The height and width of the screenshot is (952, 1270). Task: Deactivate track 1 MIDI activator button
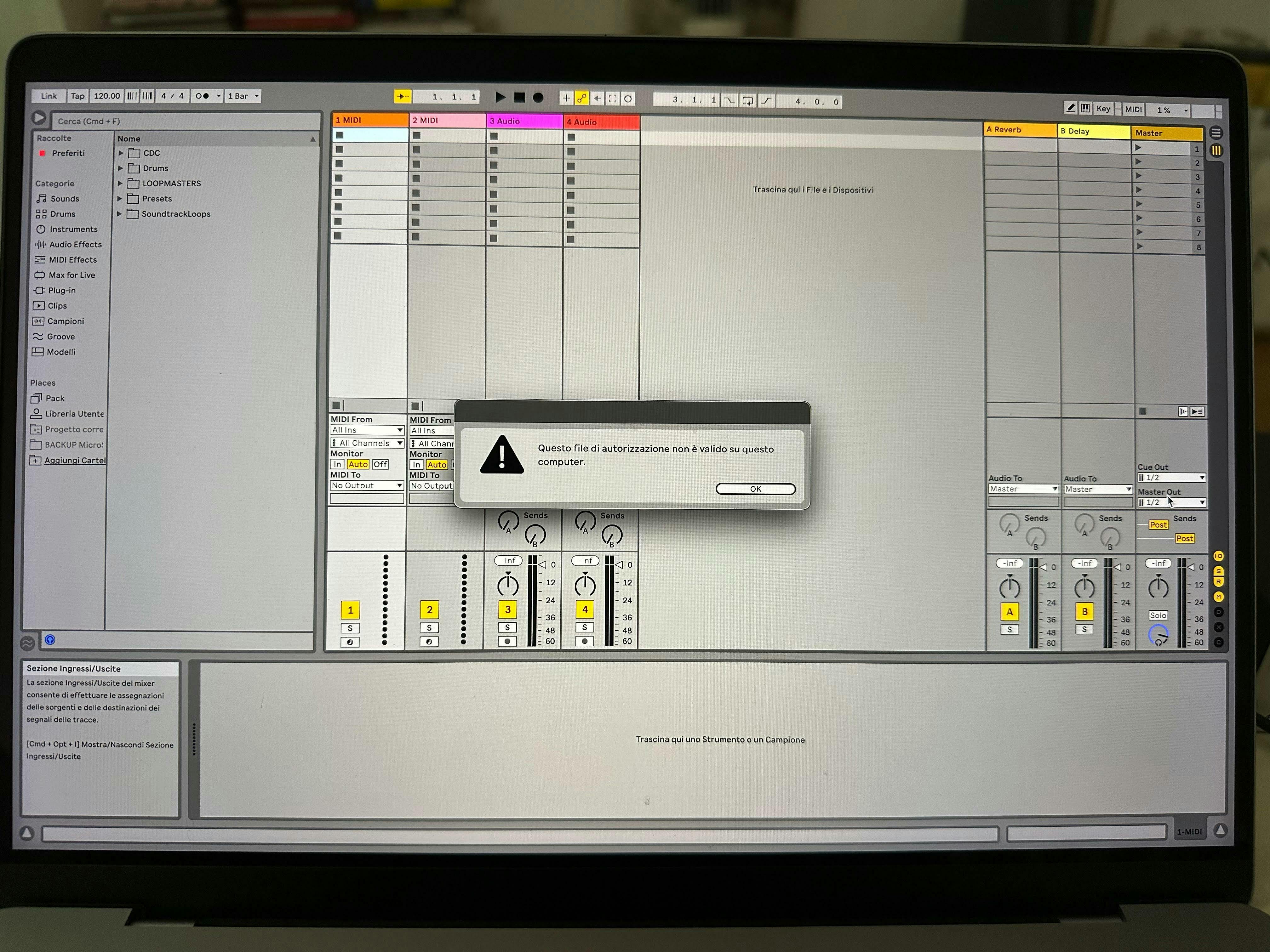(350, 610)
